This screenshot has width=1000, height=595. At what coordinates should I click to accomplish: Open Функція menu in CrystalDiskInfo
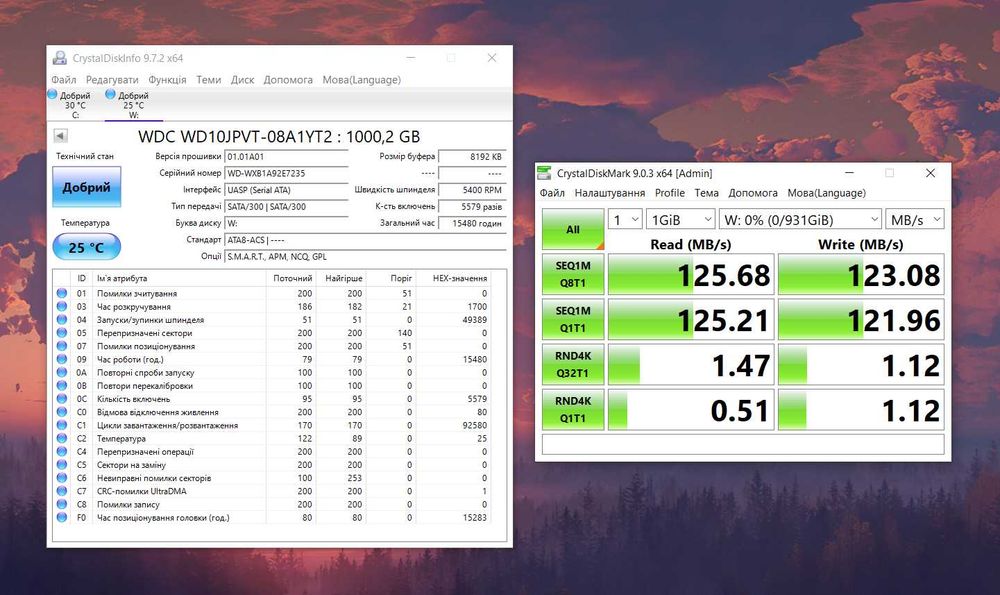(x=167, y=80)
